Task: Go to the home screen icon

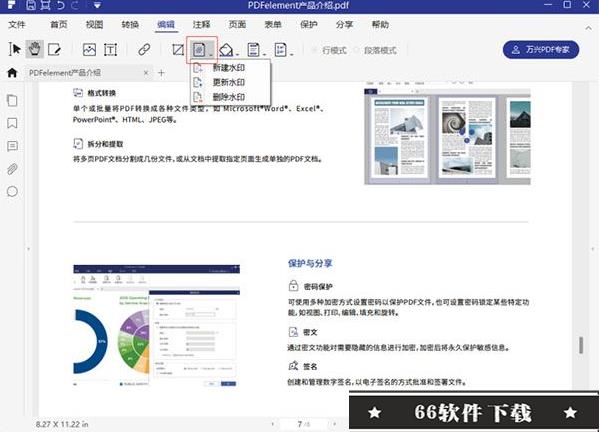Action: (x=12, y=73)
